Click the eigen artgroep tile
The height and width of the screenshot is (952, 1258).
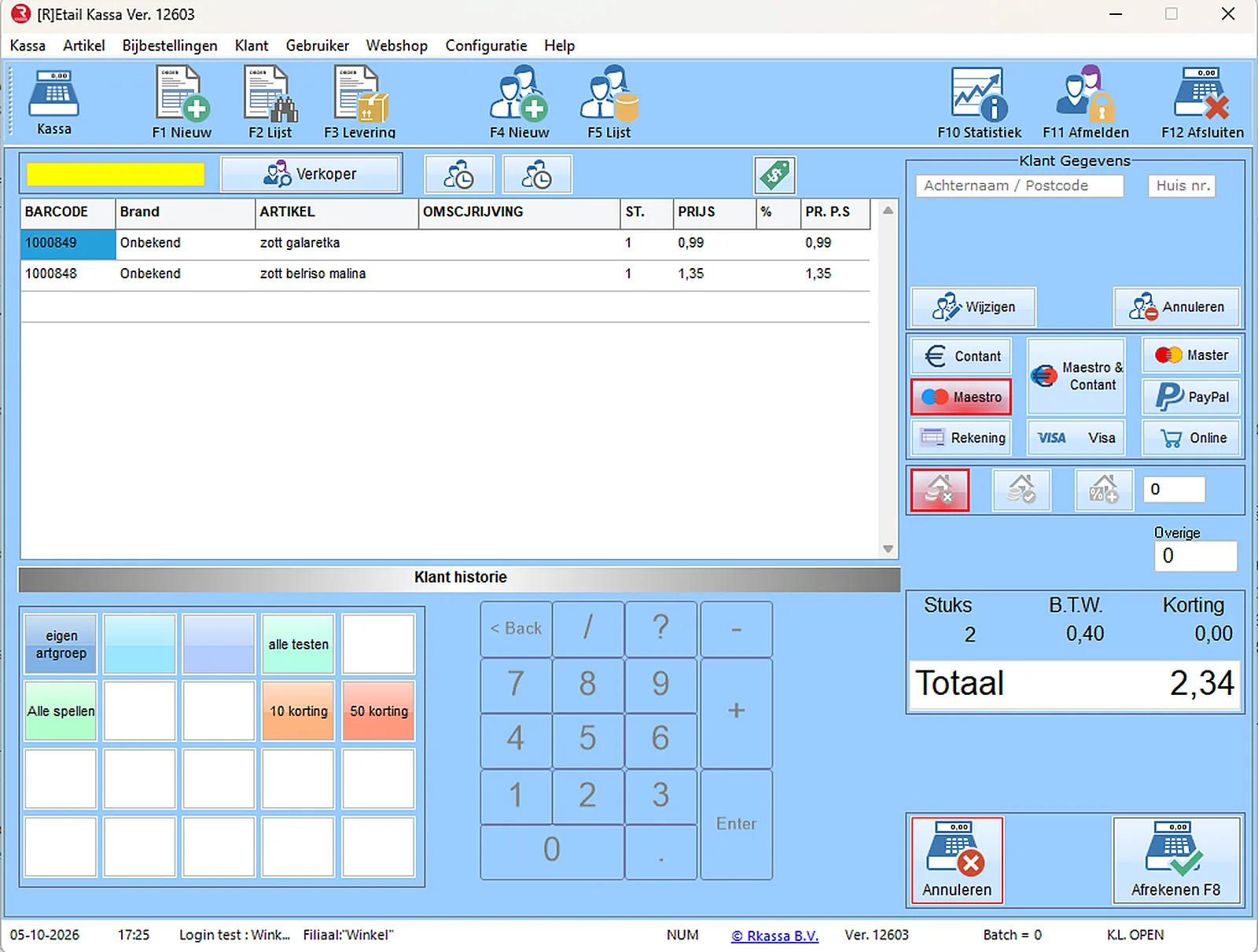tap(61, 645)
